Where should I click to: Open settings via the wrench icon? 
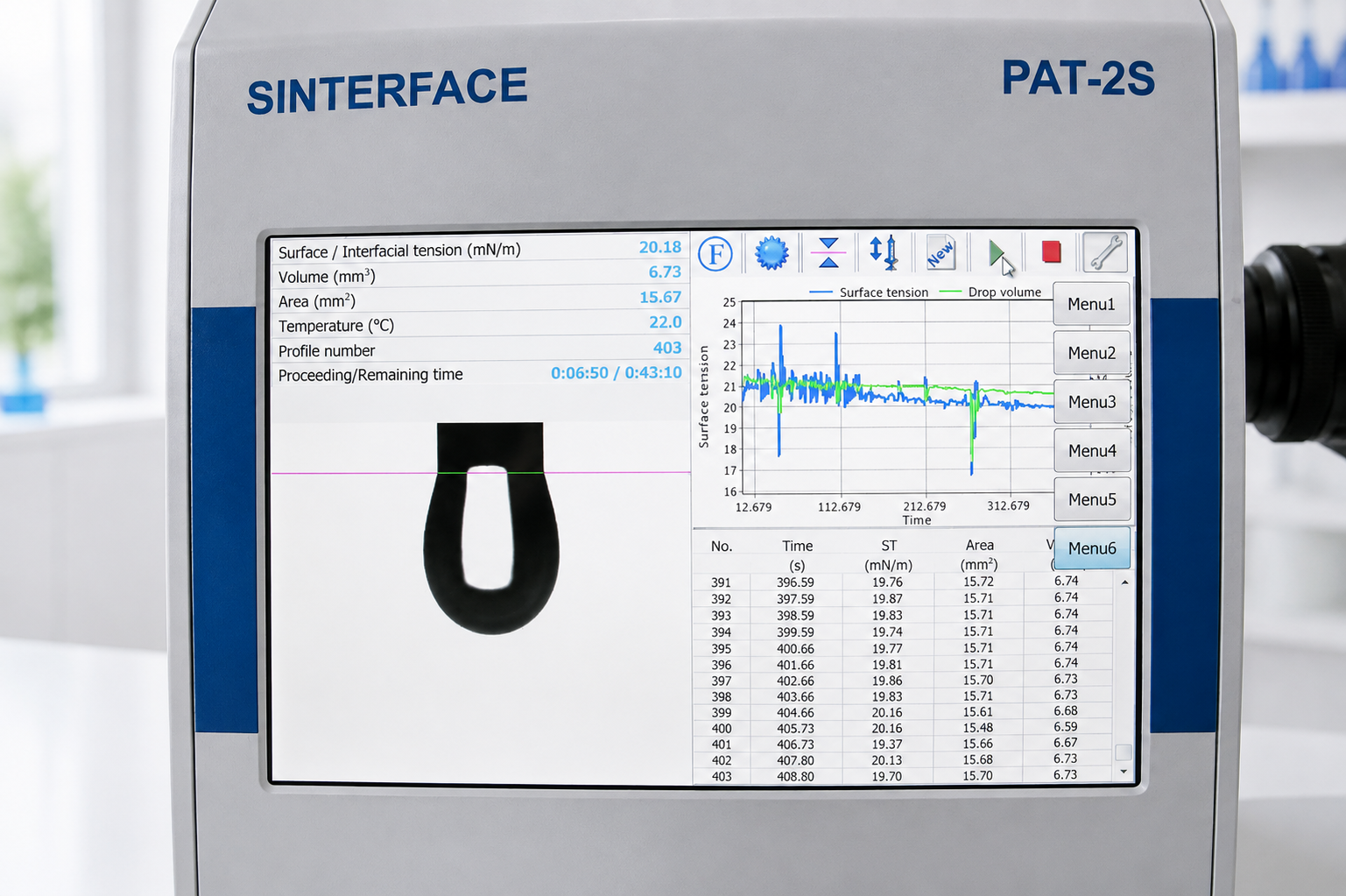(x=1105, y=252)
